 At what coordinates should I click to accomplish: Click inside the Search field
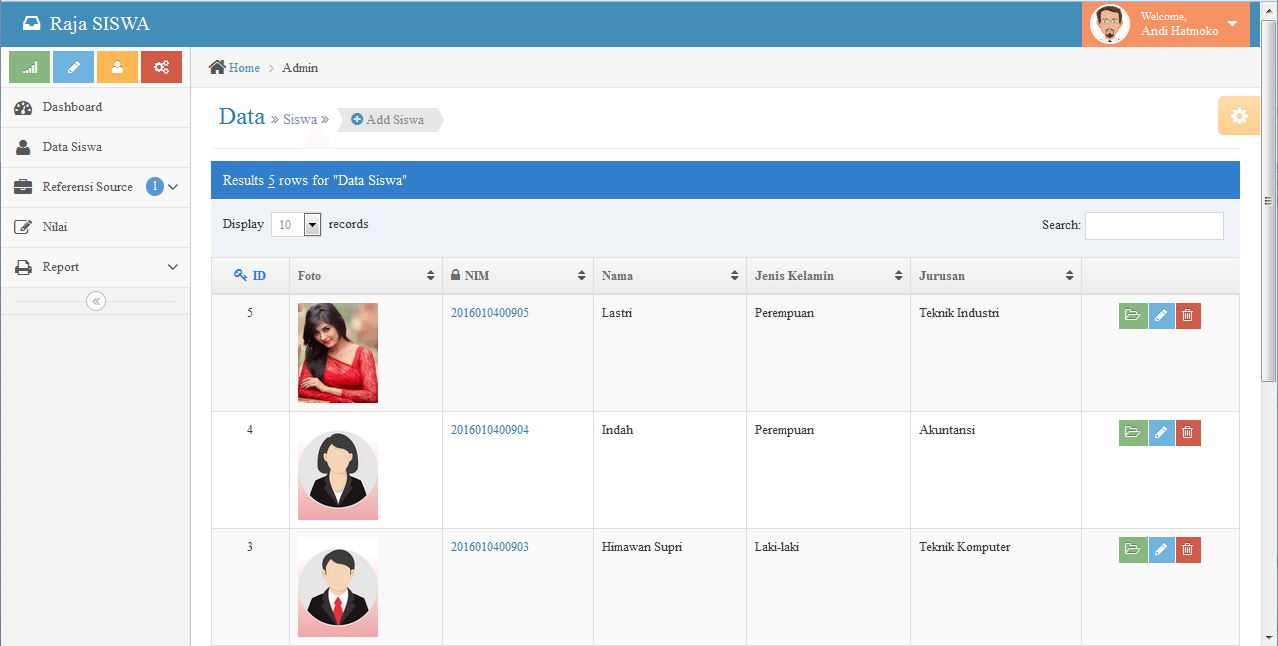point(1154,225)
